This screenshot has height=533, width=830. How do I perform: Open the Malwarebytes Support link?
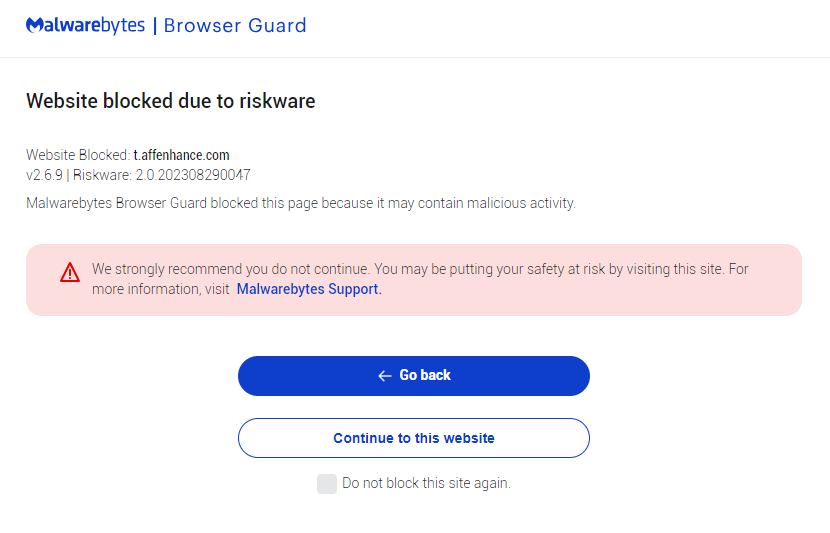[x=308, y=289]
